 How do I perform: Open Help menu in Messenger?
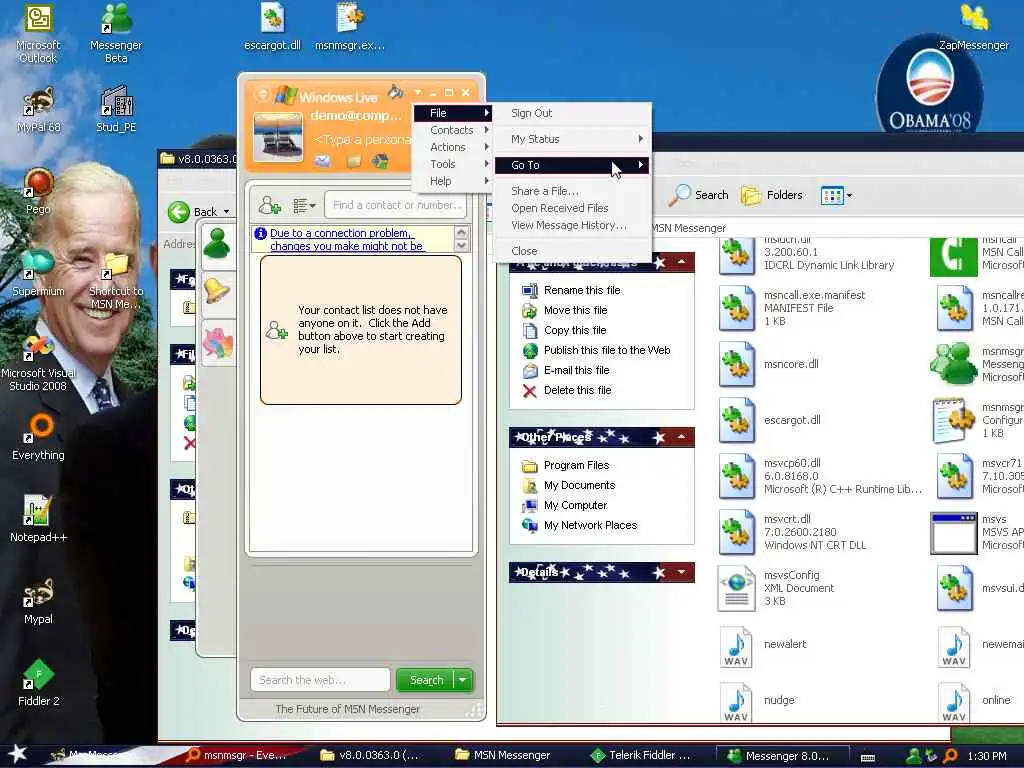click(452, 181)
